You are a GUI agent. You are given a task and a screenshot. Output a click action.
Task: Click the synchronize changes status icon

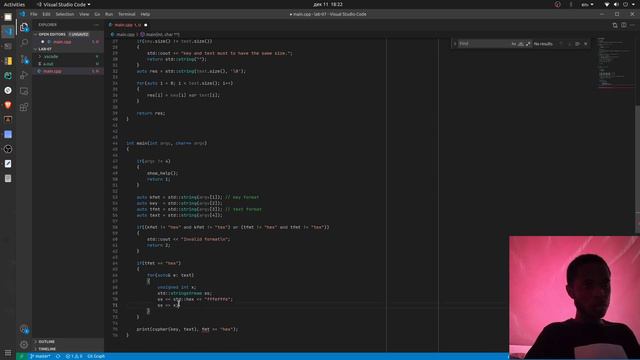click(58, 356)
